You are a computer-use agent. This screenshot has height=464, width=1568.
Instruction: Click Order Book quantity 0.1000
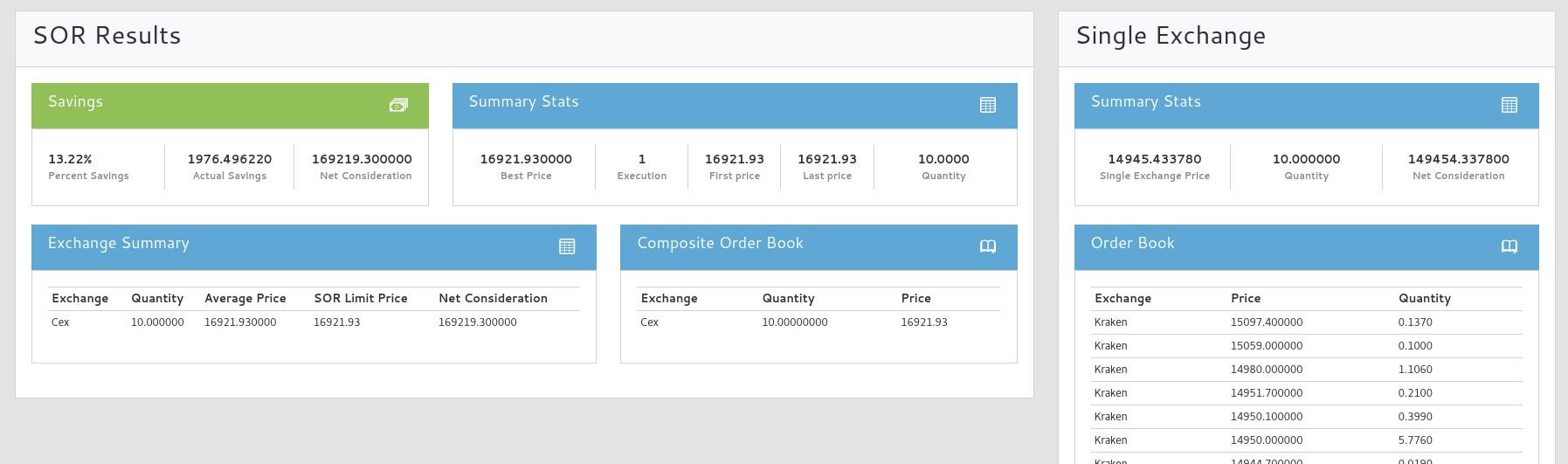[x=1415, y=346]
